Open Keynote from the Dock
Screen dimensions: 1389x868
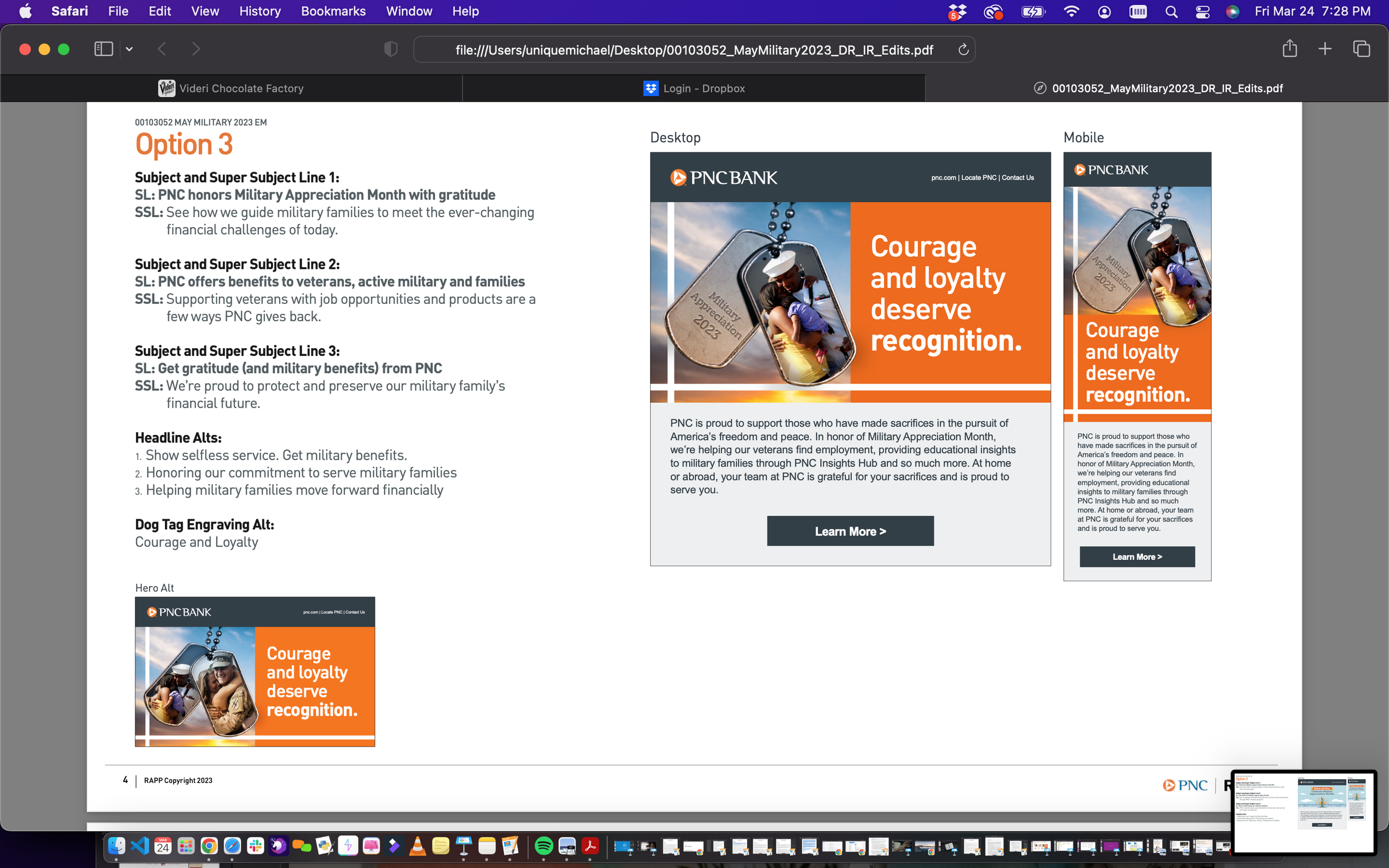pyautogui.click(x=463, y=846)
